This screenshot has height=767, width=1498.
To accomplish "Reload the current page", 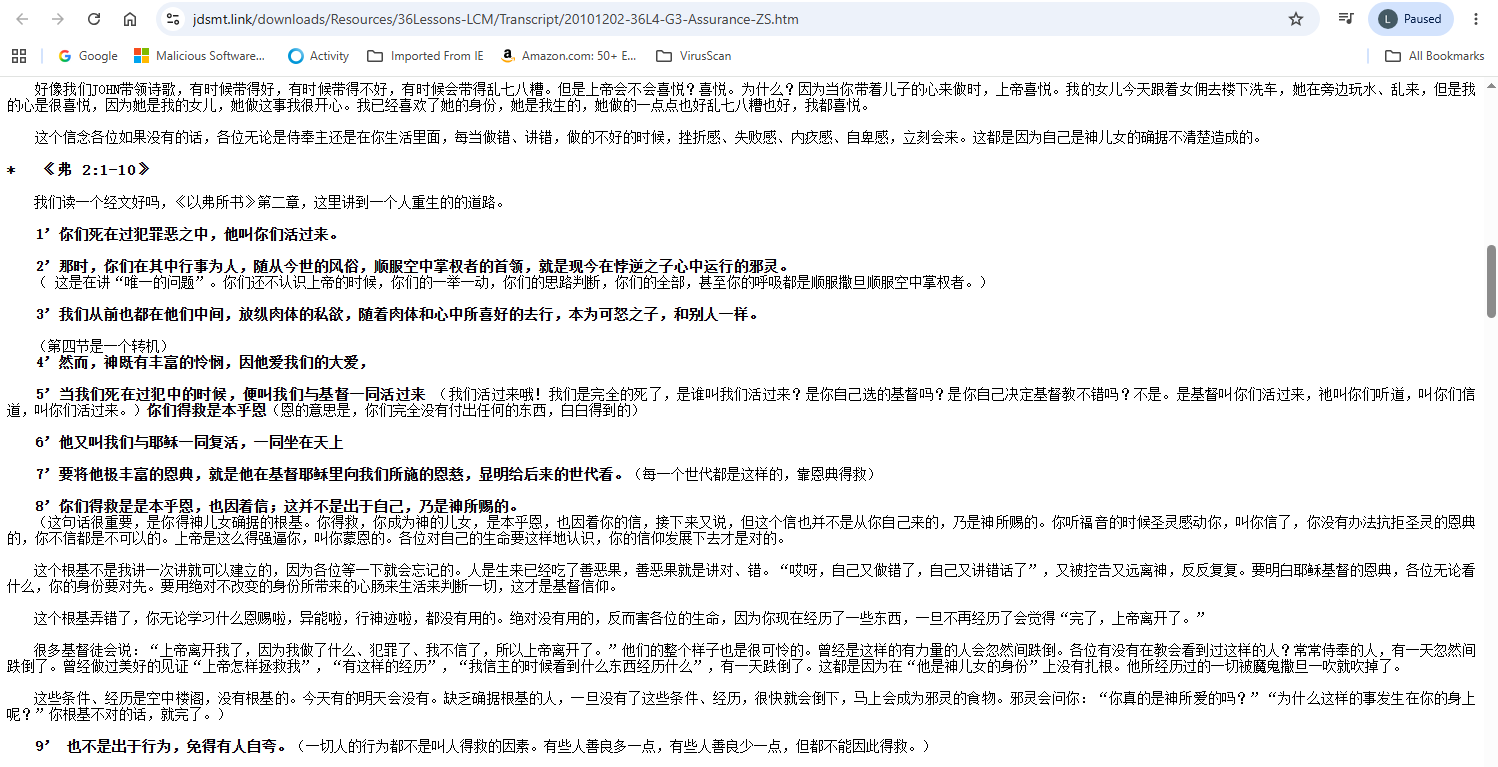I will [x=94, y=19].
